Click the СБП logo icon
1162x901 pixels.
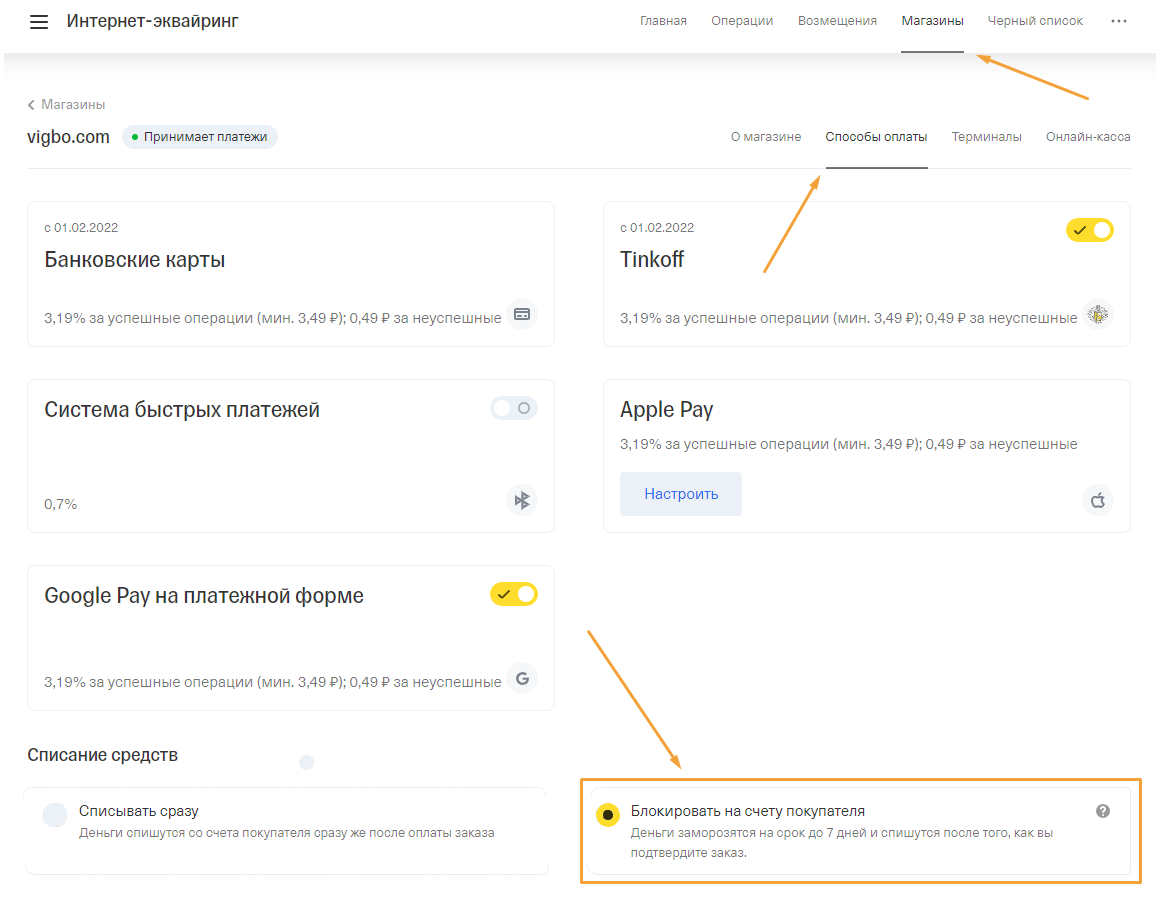point(522,500)
